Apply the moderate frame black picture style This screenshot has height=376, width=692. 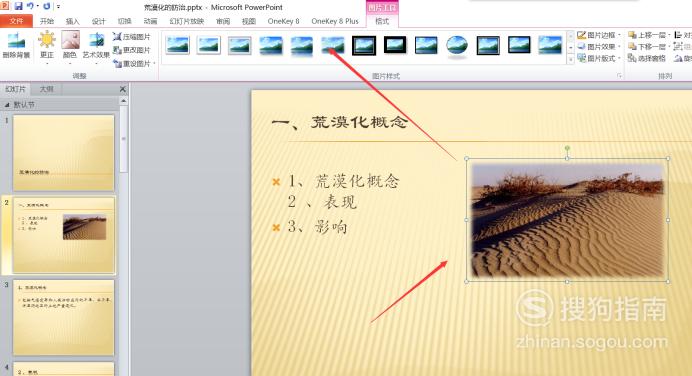(519, 45)
